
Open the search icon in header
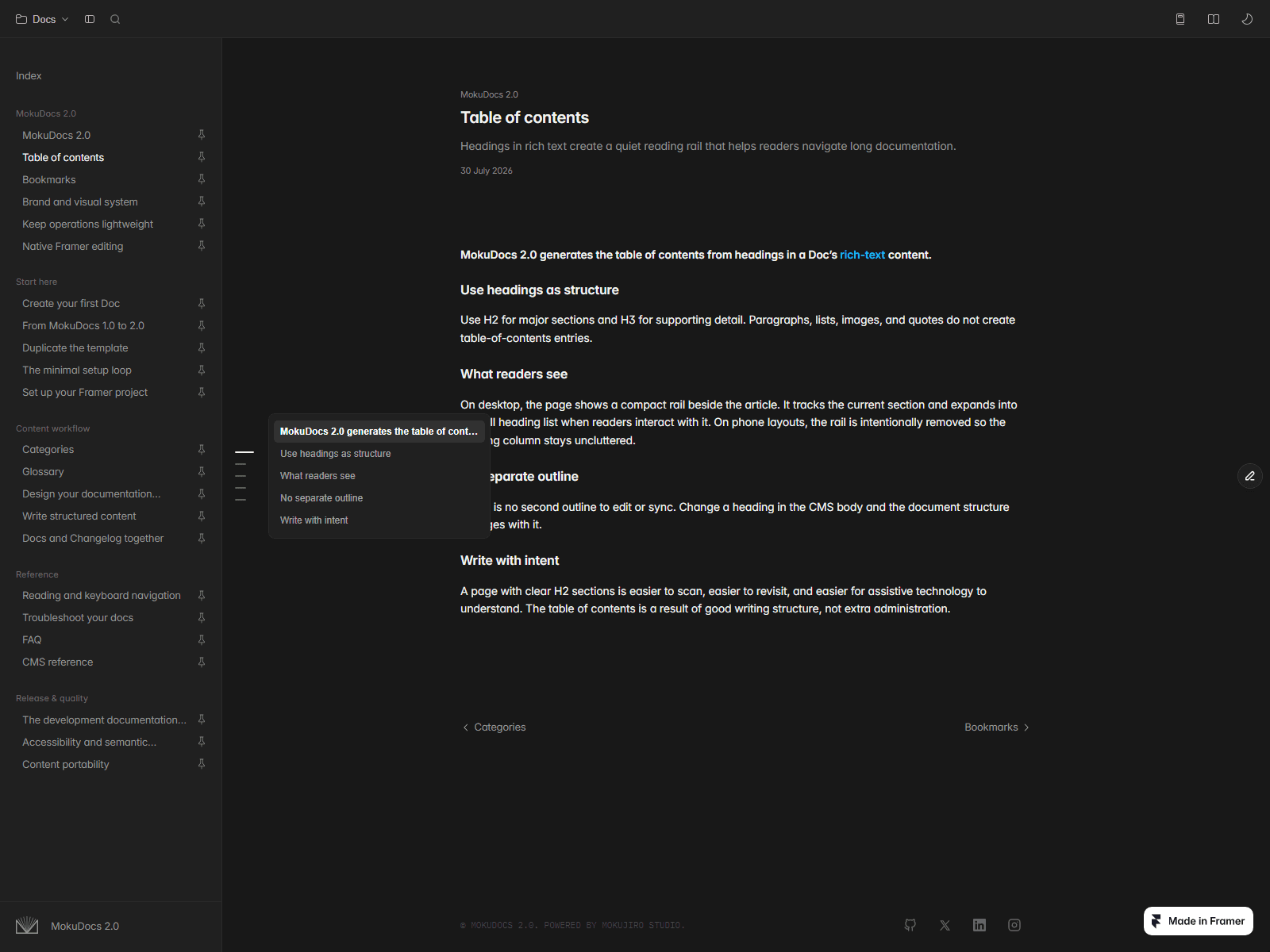(x=115, y=19)
